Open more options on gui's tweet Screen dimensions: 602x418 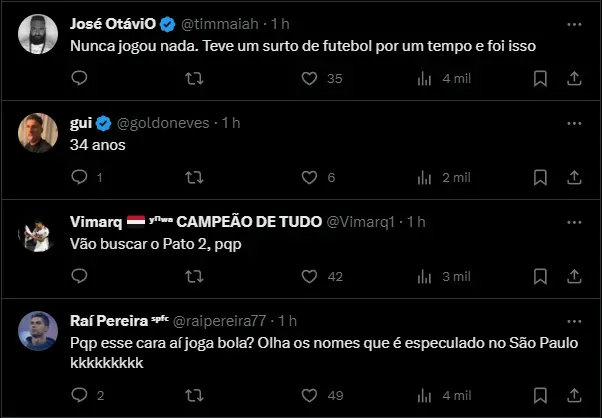[x=574, y=122]
